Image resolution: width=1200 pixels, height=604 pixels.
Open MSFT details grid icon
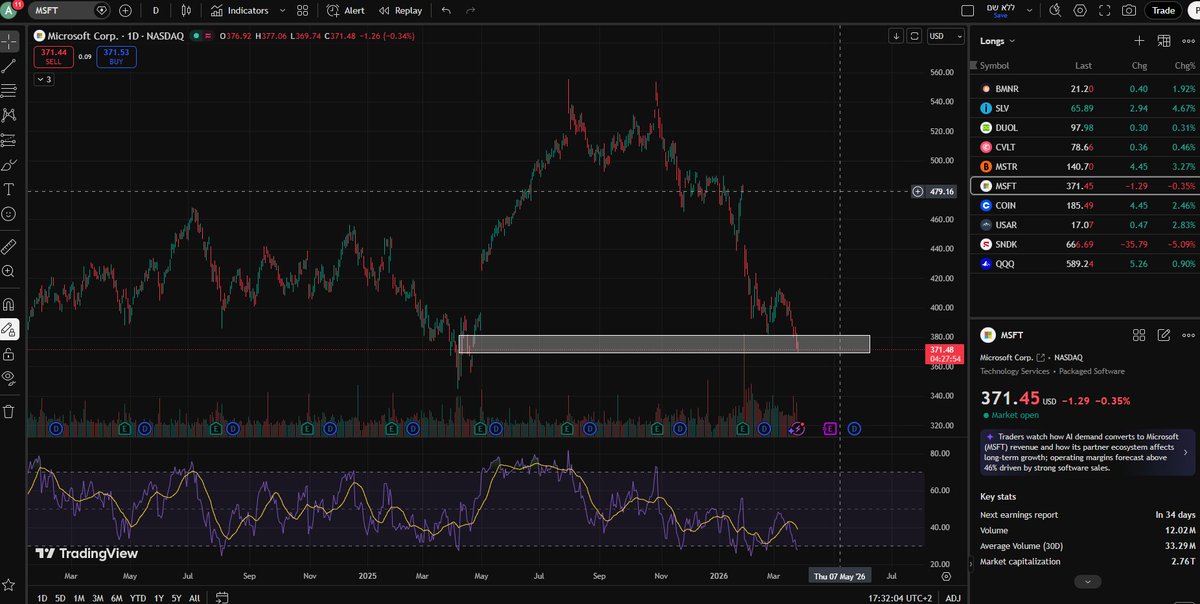pyautogui.click(x=1139, y=335)
